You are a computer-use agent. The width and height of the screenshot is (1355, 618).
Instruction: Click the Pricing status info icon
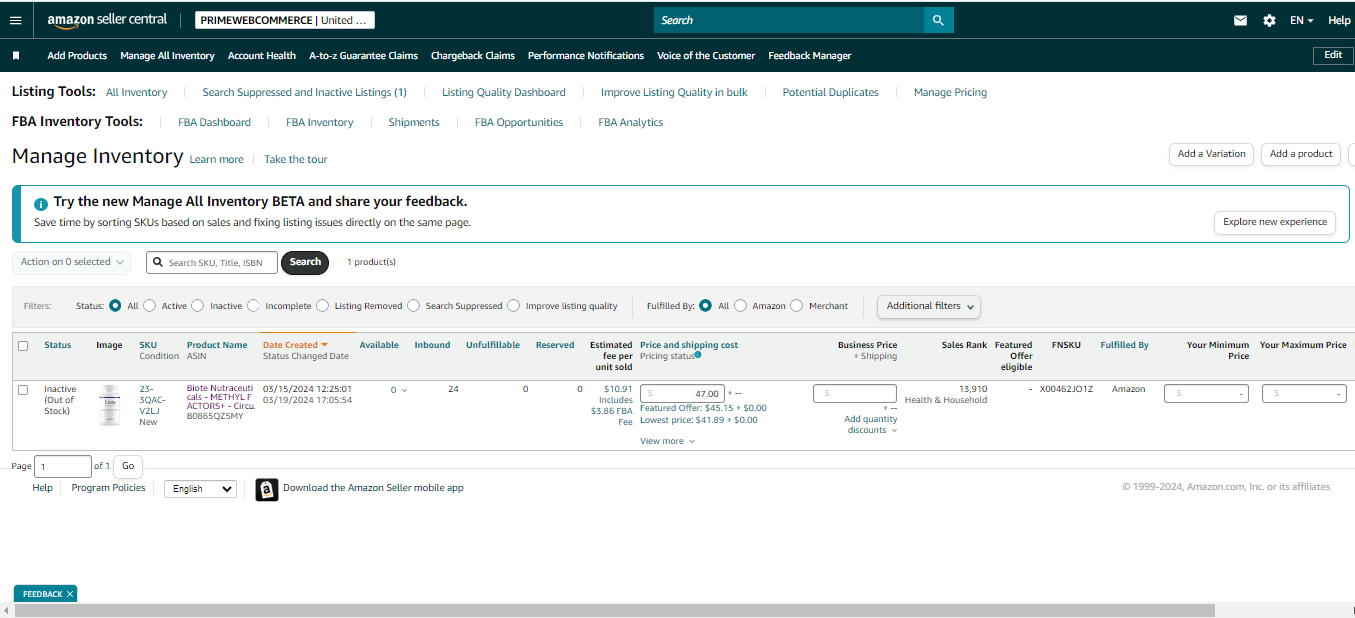tap(697, 355)
